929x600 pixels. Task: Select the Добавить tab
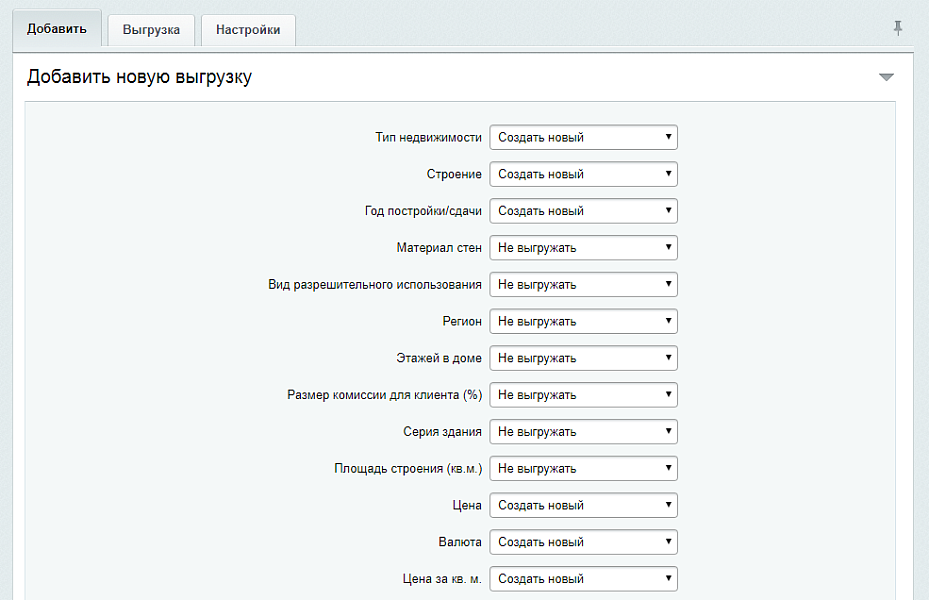pyautogui.click(x=57, y=29)
